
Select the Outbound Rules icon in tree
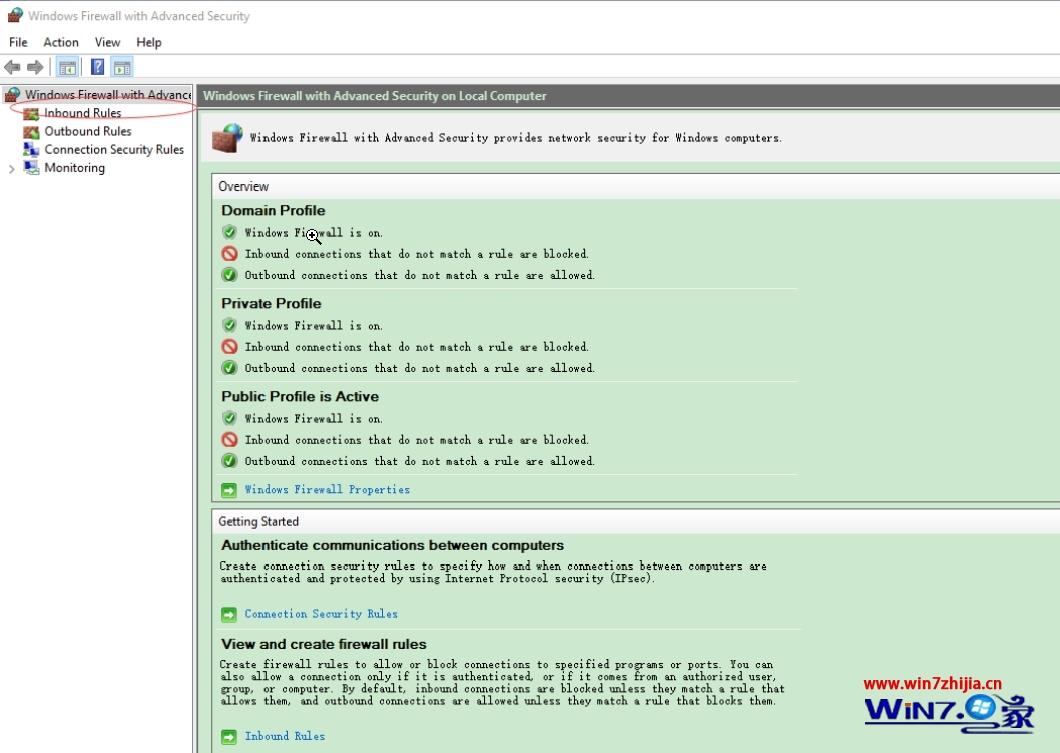[31, 132]
